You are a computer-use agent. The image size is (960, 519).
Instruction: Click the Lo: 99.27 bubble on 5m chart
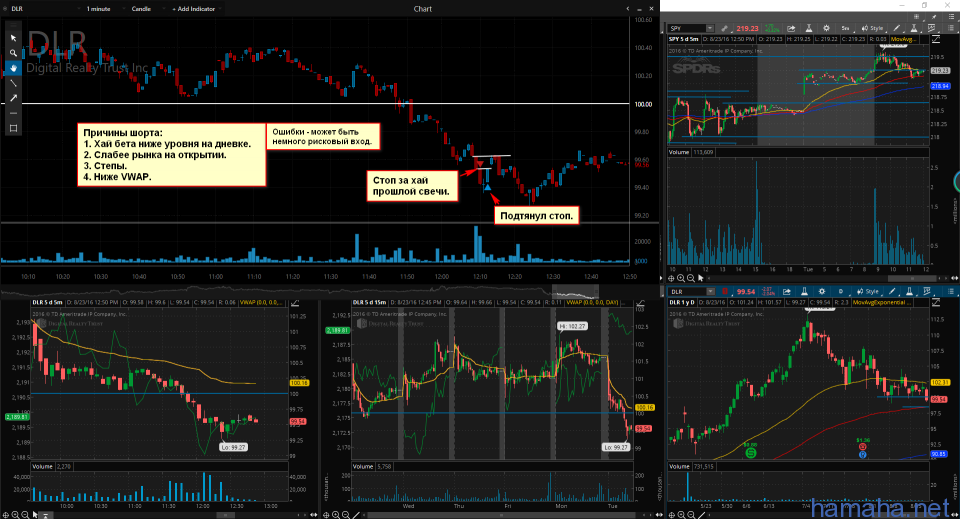click(x=233, y=447)
